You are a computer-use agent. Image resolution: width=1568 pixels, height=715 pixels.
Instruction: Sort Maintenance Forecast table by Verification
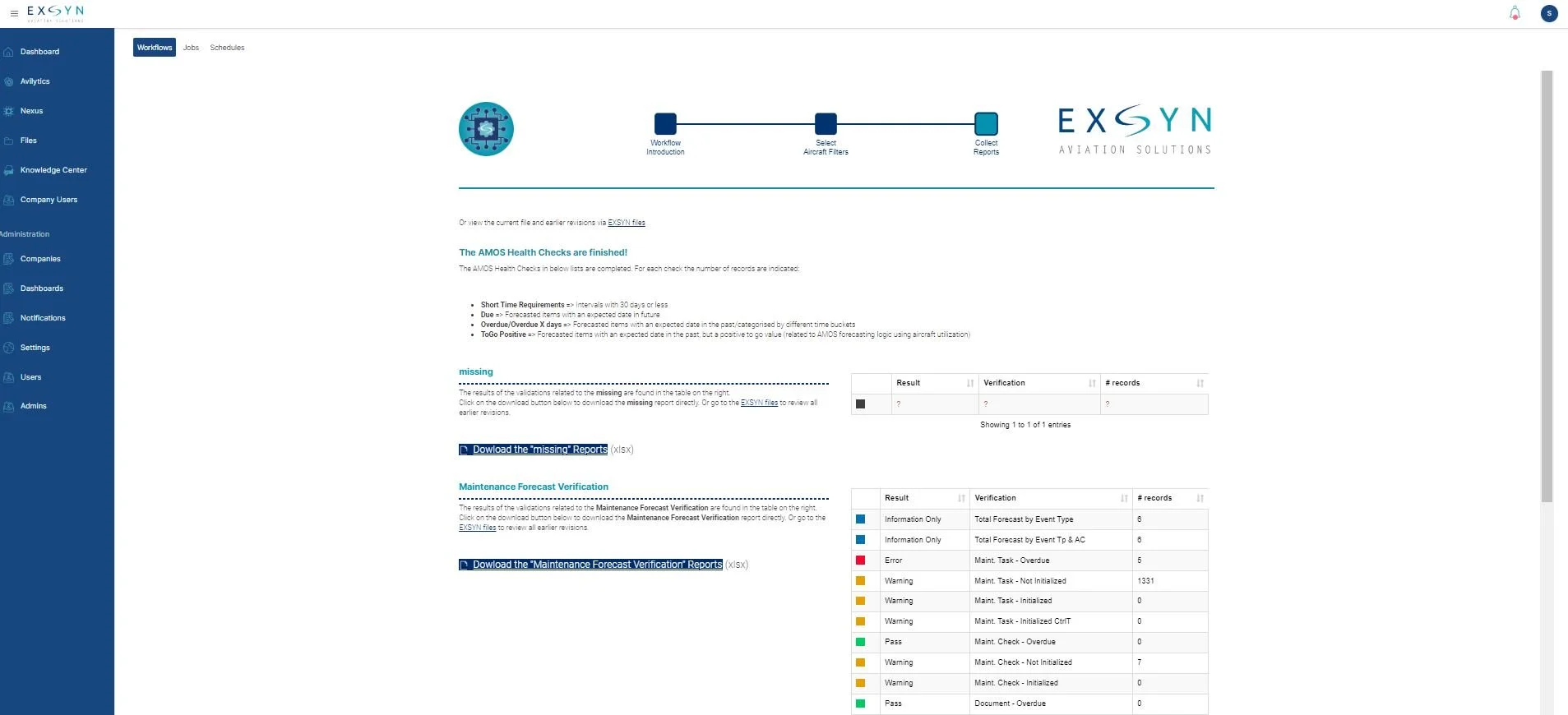coord(1051,498)
